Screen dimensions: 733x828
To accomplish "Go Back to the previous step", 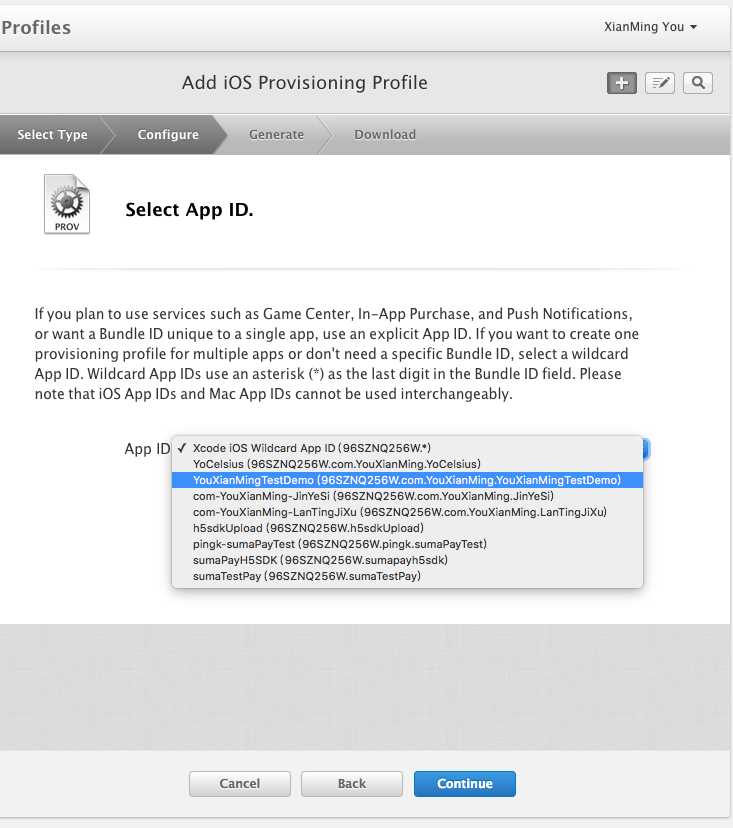I will coord(352,784).
